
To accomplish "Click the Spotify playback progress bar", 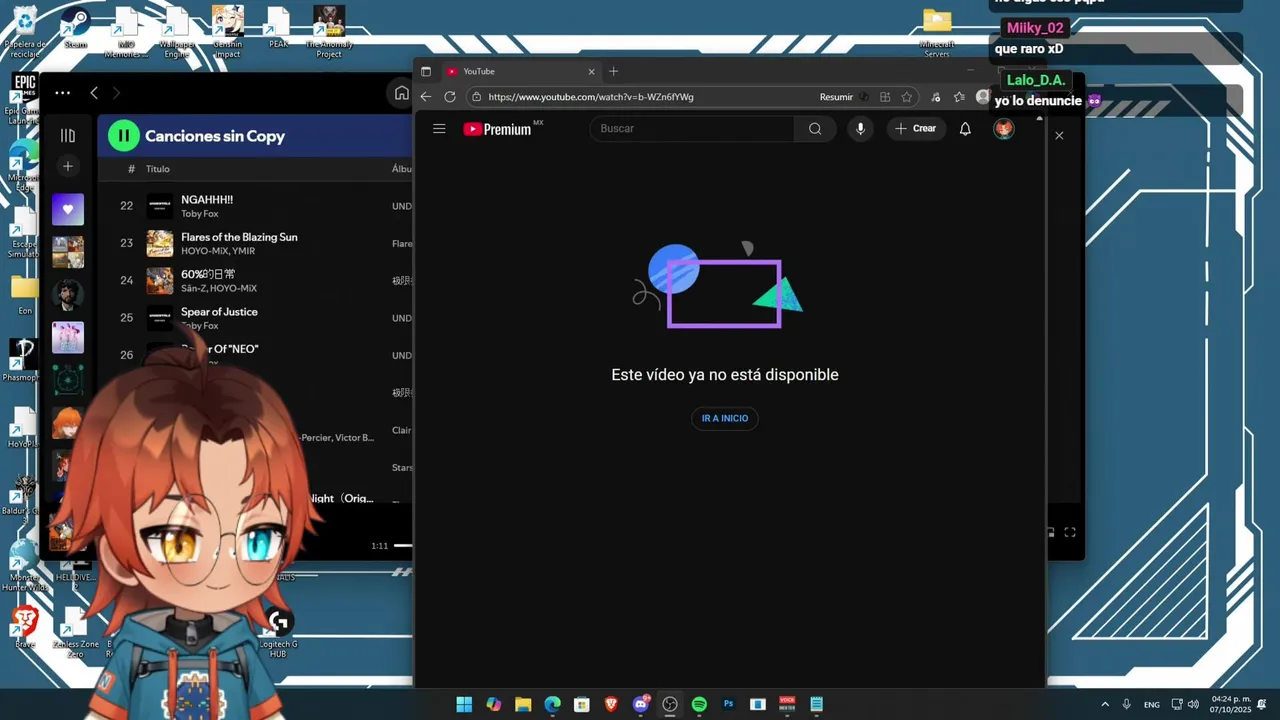I will coord(403,545).
